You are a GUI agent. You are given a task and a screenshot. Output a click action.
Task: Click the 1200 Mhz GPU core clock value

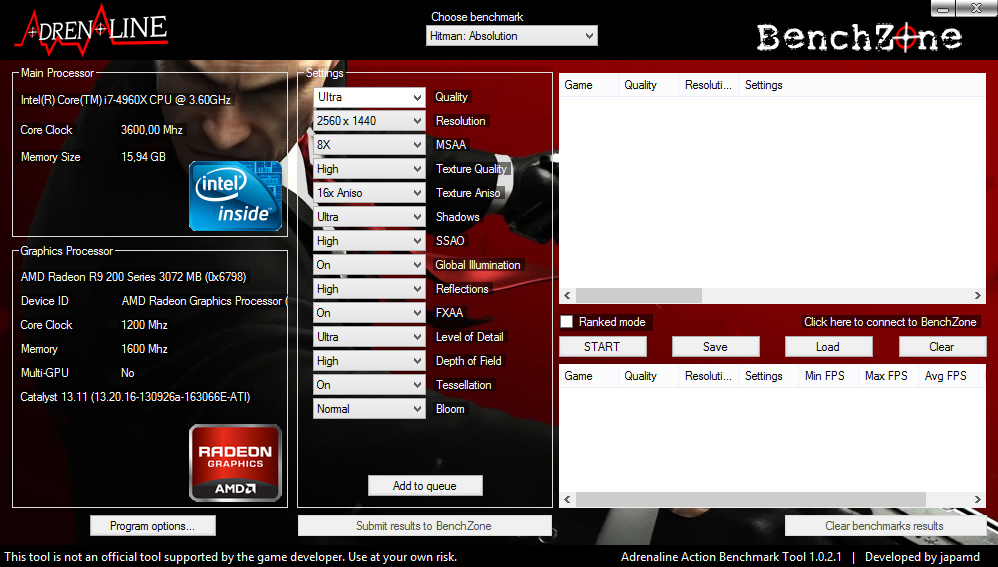(x=144, y=325)
